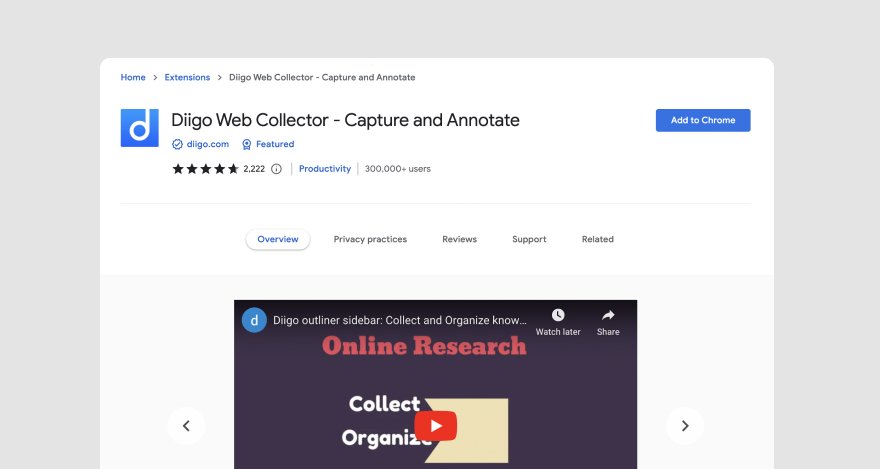The image size is (880, 469).
Task: Play the YouTube video
Action: [x=436, y=426]
